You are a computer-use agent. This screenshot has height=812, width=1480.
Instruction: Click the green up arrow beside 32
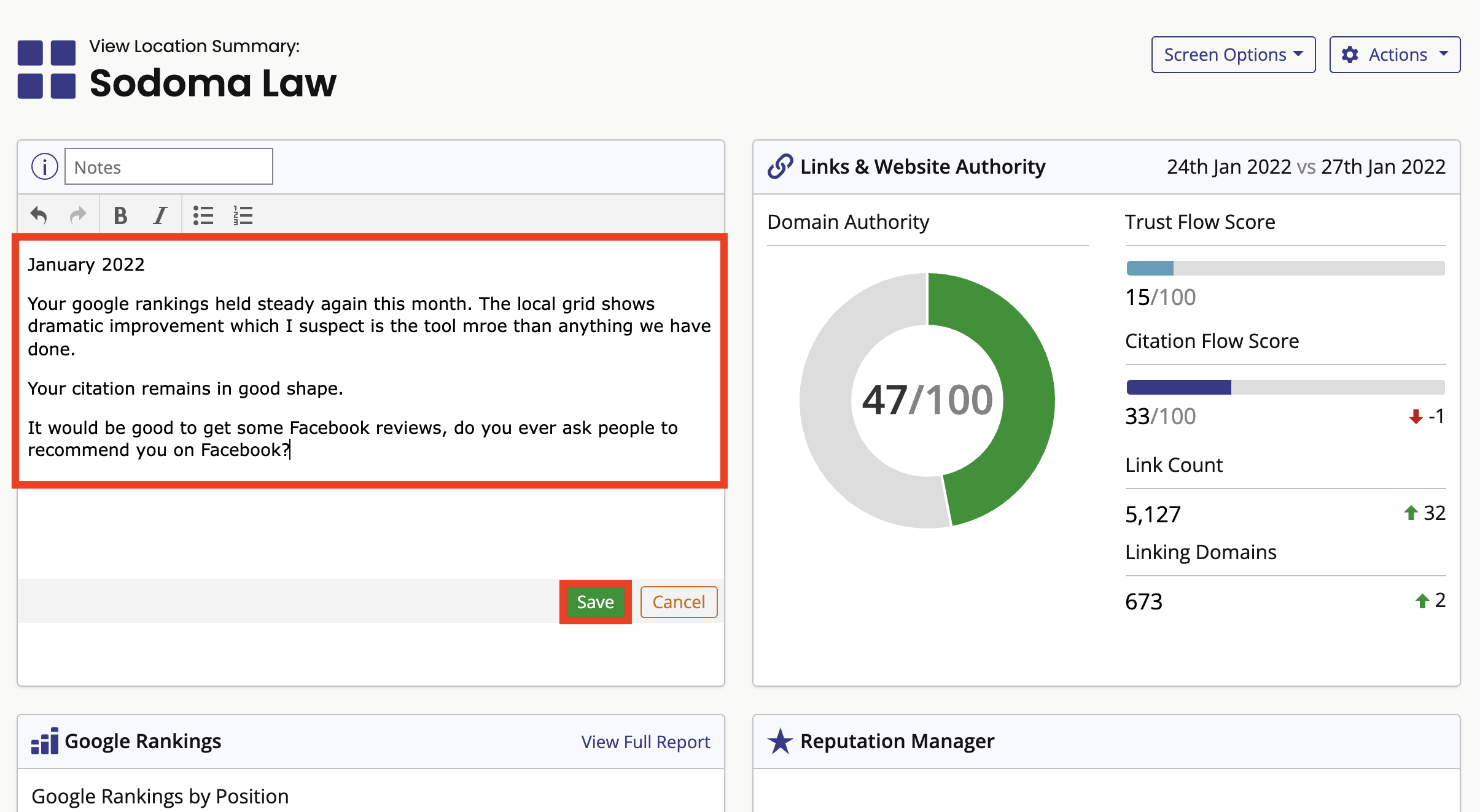tap(1411, 512)
